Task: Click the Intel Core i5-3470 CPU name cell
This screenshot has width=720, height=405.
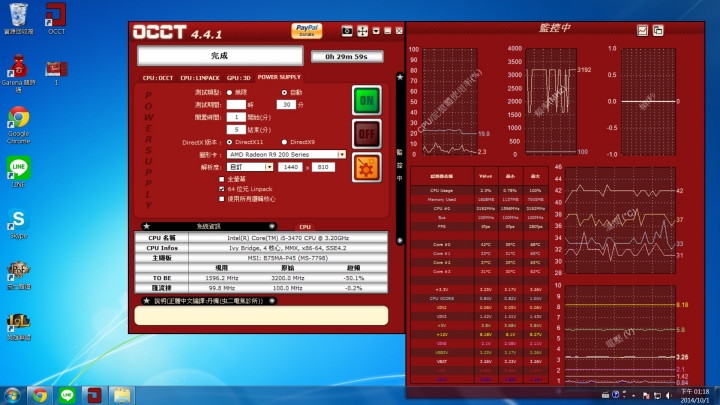Action: click(288, 238)
